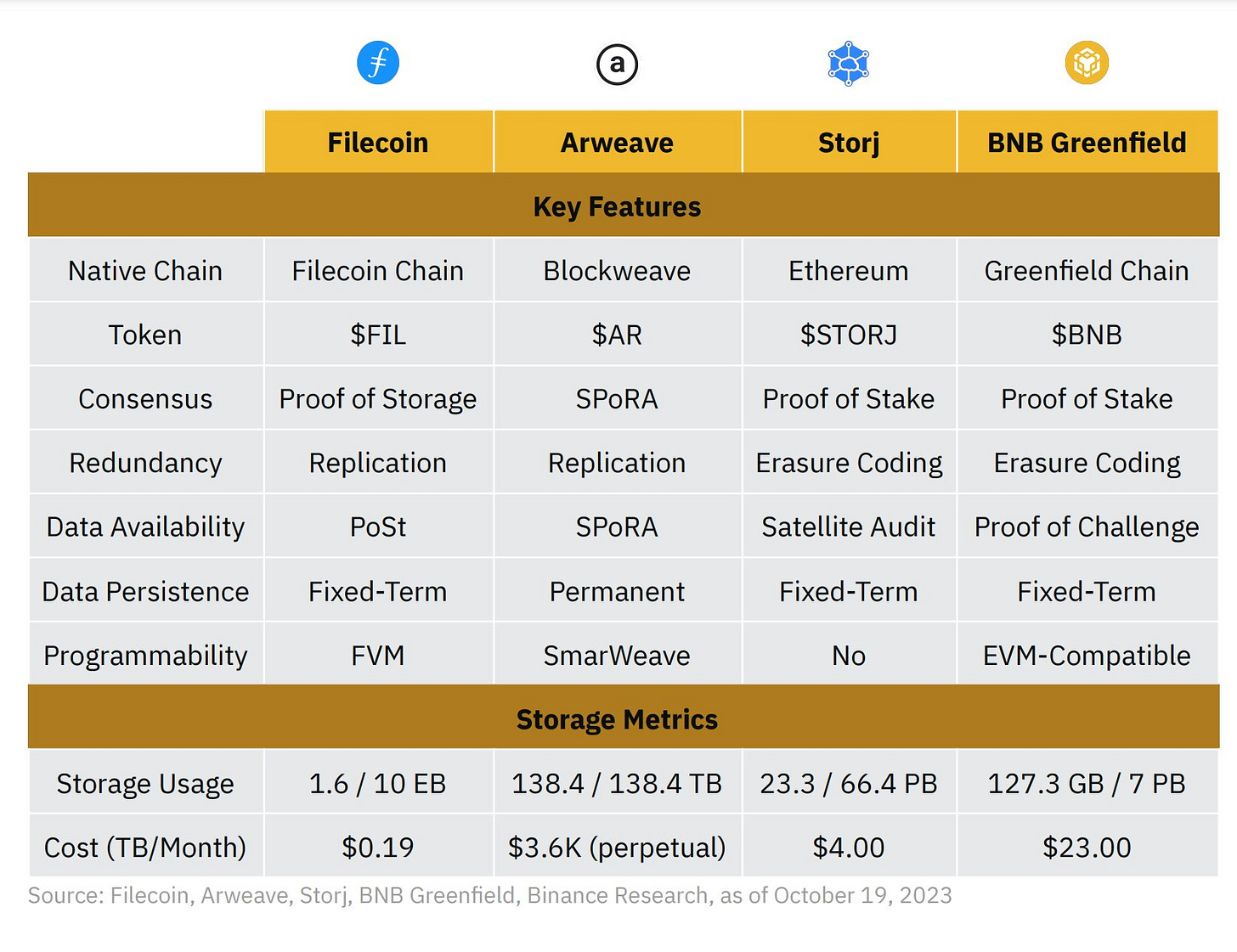Screen dimensions: 1237x952
Task: Click the Filecoin Chain cell
Action: click(379, 270)
